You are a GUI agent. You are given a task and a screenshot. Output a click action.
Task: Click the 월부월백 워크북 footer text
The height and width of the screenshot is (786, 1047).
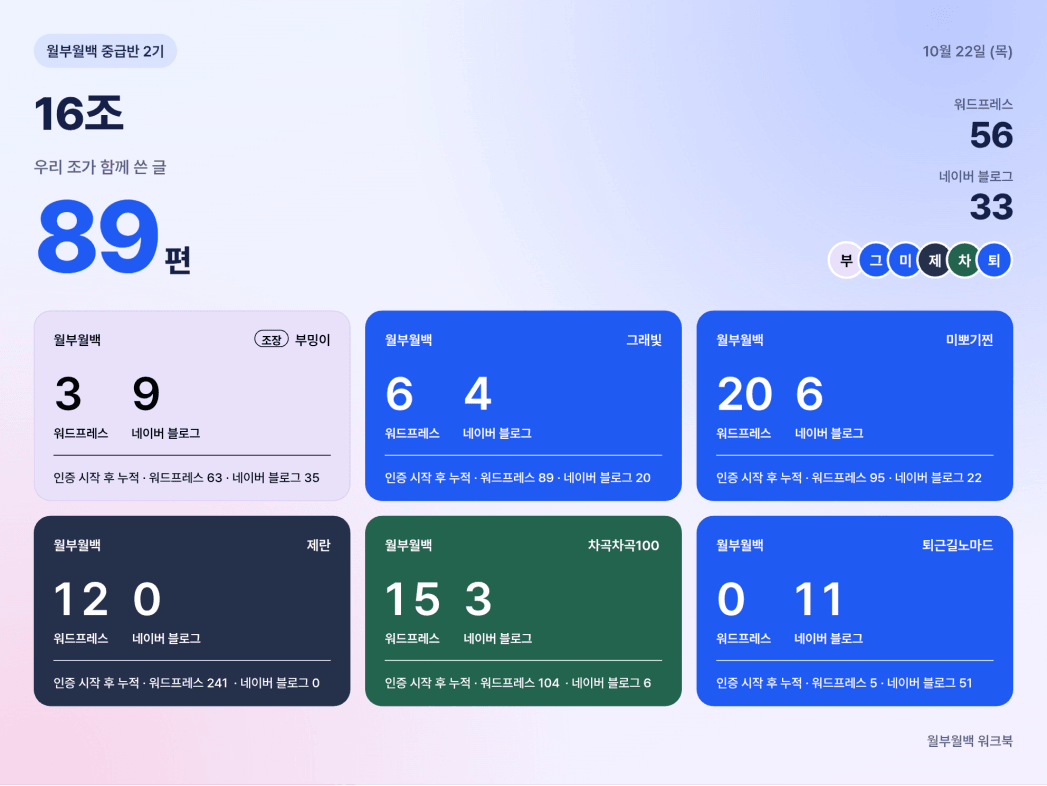click(x=970, y=740)
